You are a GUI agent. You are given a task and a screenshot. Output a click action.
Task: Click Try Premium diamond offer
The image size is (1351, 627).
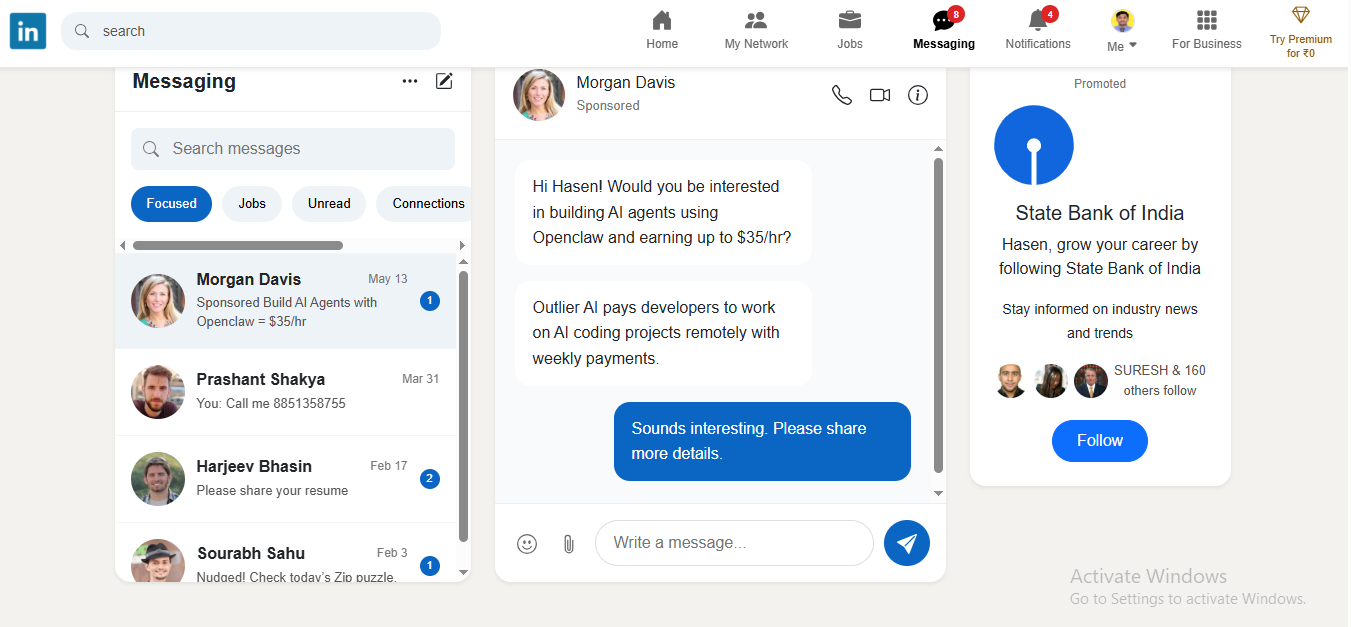tap(1301, 32)
